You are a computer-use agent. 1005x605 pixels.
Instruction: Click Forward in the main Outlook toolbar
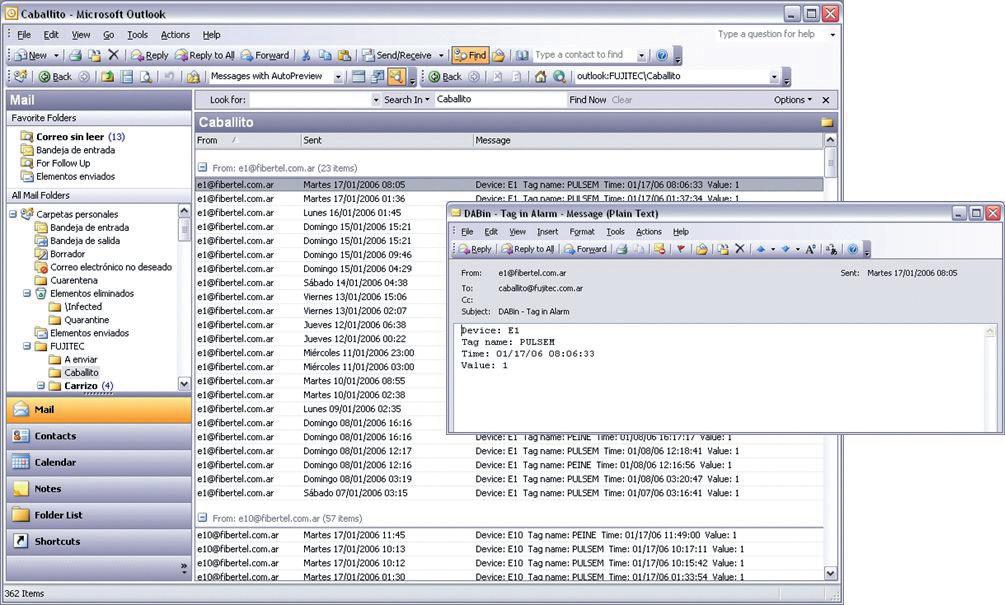[x=265, y=56]
